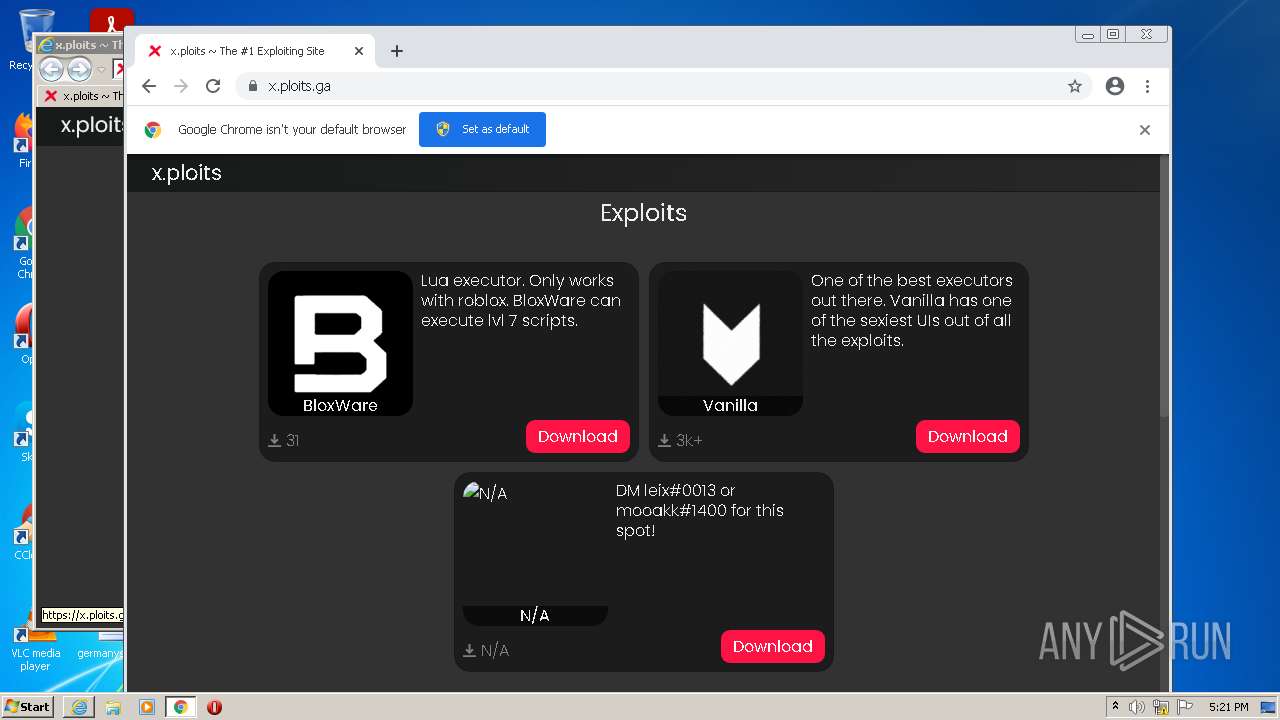Go back using Chrome's back arrow
This screenshot has width=1280, height=720.
click(149, 86)
